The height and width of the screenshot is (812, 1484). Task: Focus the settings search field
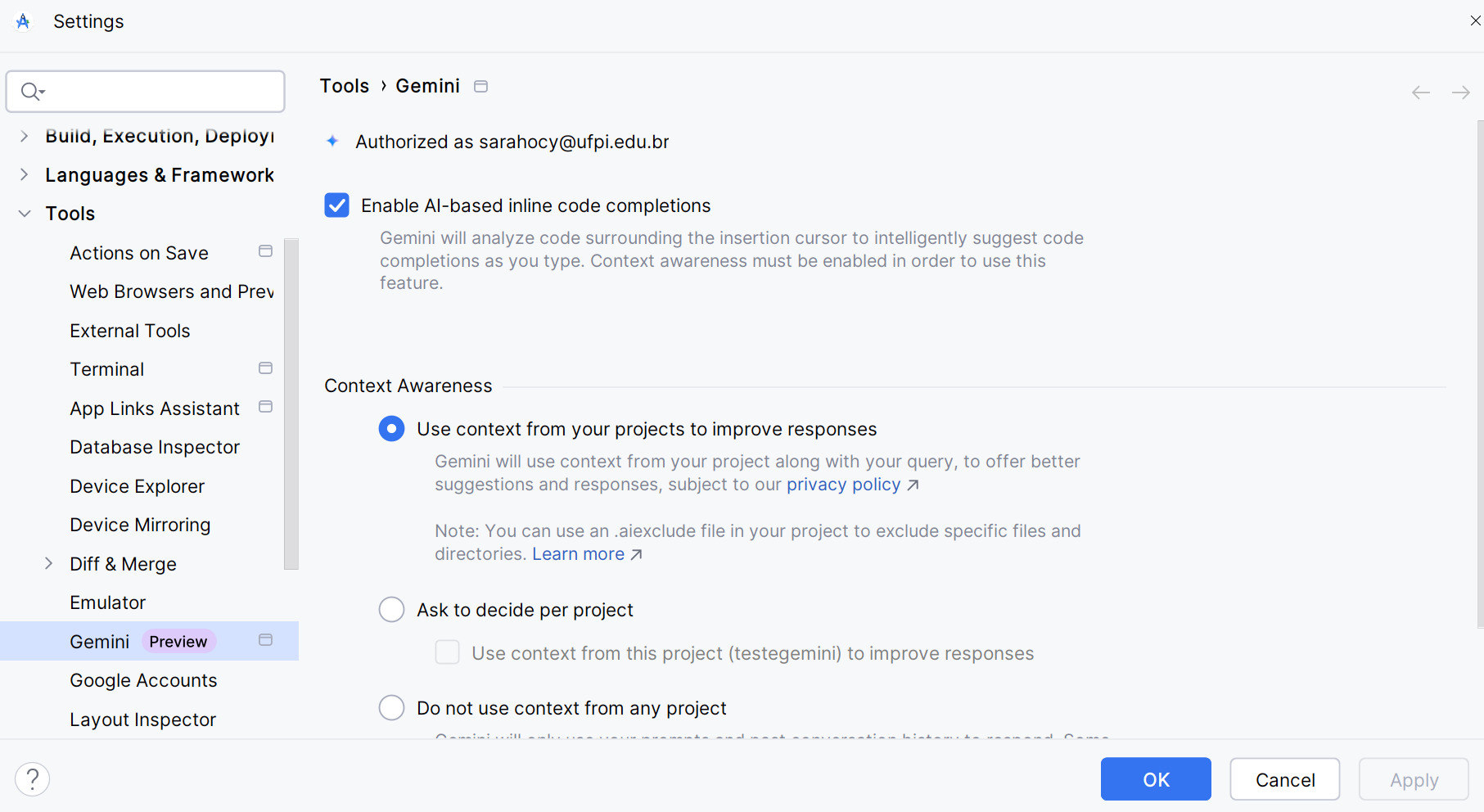coord(146,91)
